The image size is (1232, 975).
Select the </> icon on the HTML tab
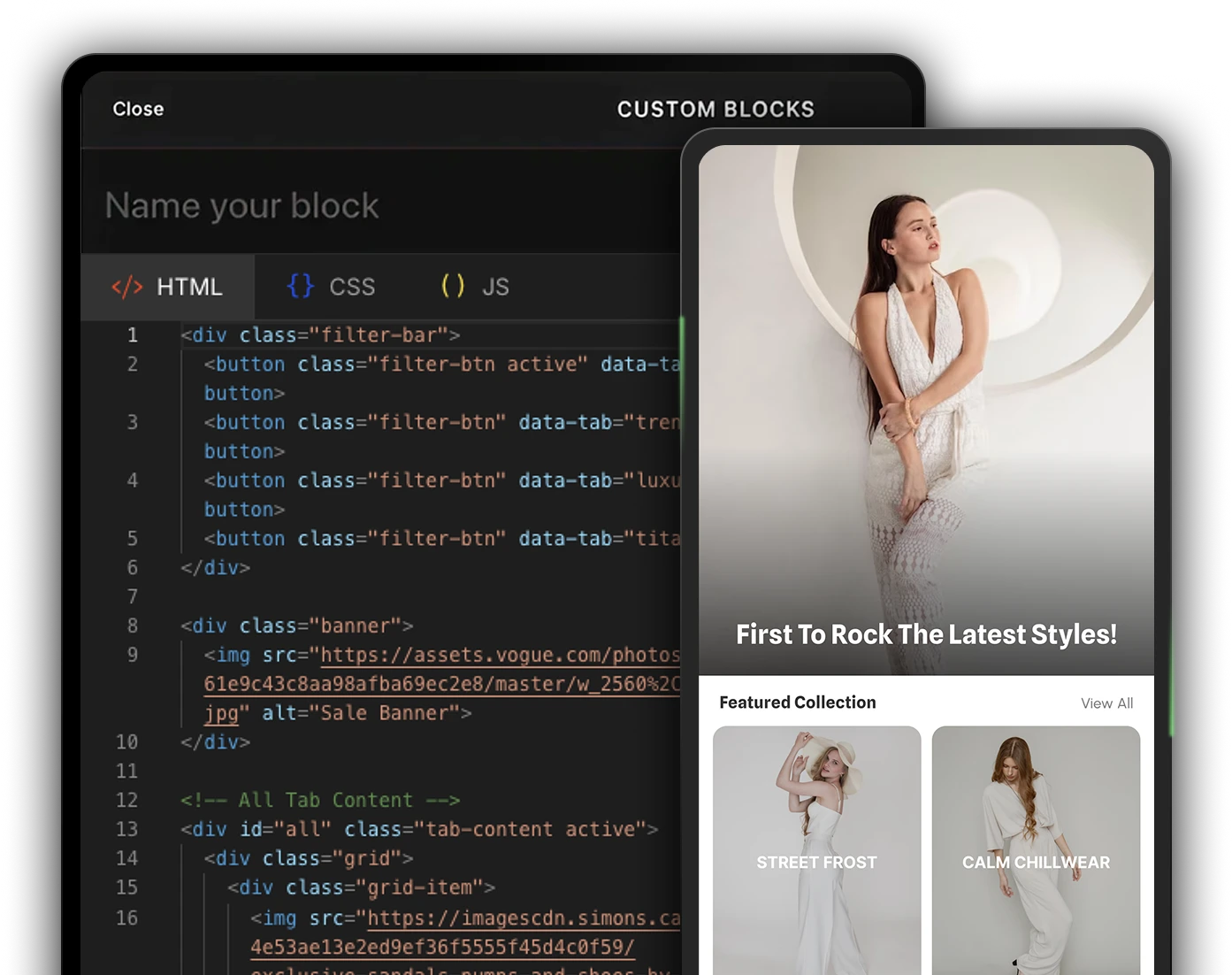click(x=126, y=286)
